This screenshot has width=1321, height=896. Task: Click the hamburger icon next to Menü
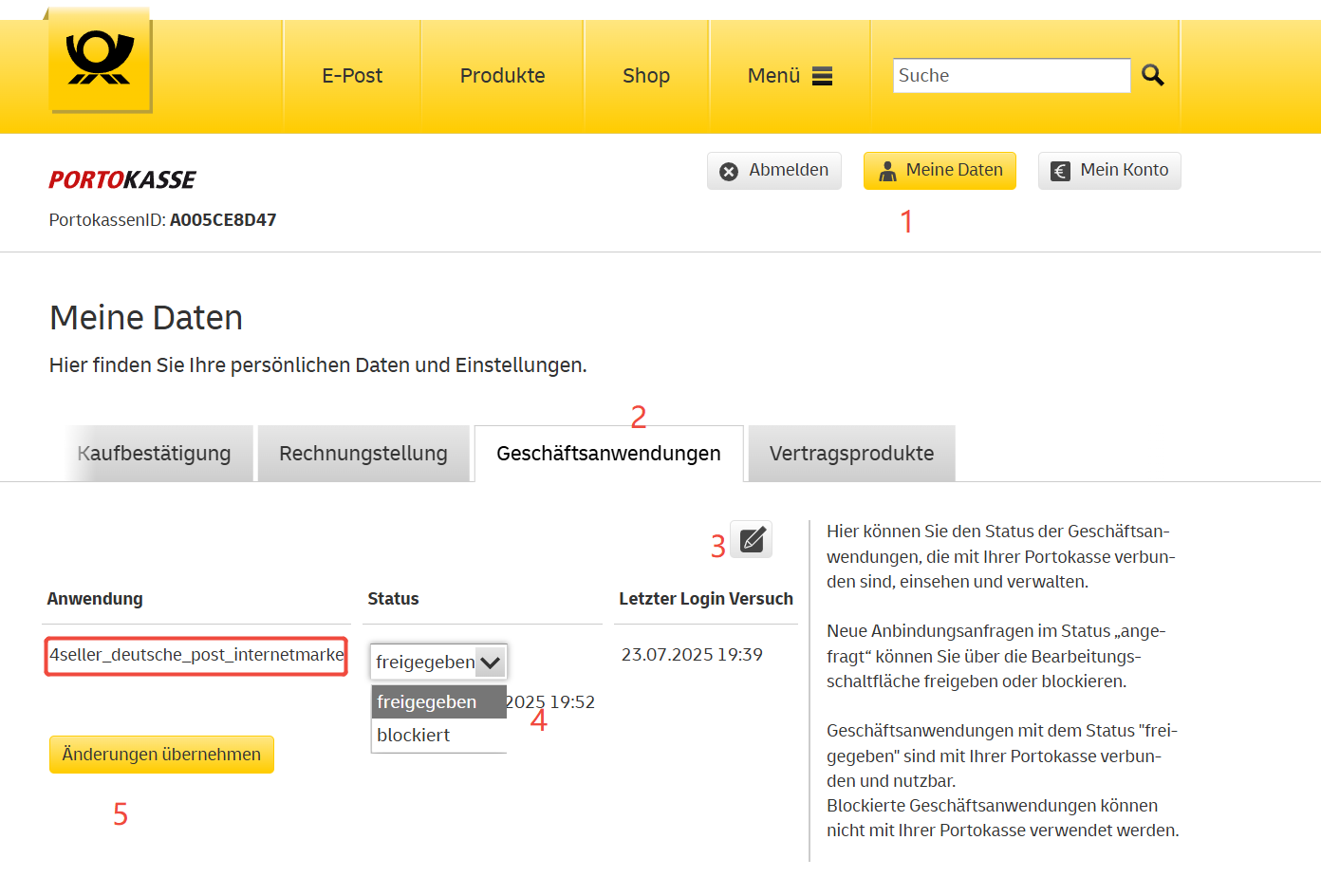coord(822,76)
